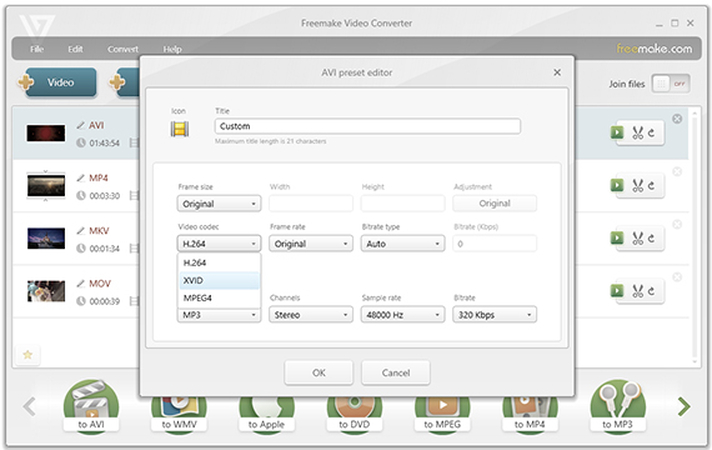Image resolution: width=712 pixels, height=450 pixels.
Task: Click the file list vertical scrollbar
Action: click(x=694, y=236)
